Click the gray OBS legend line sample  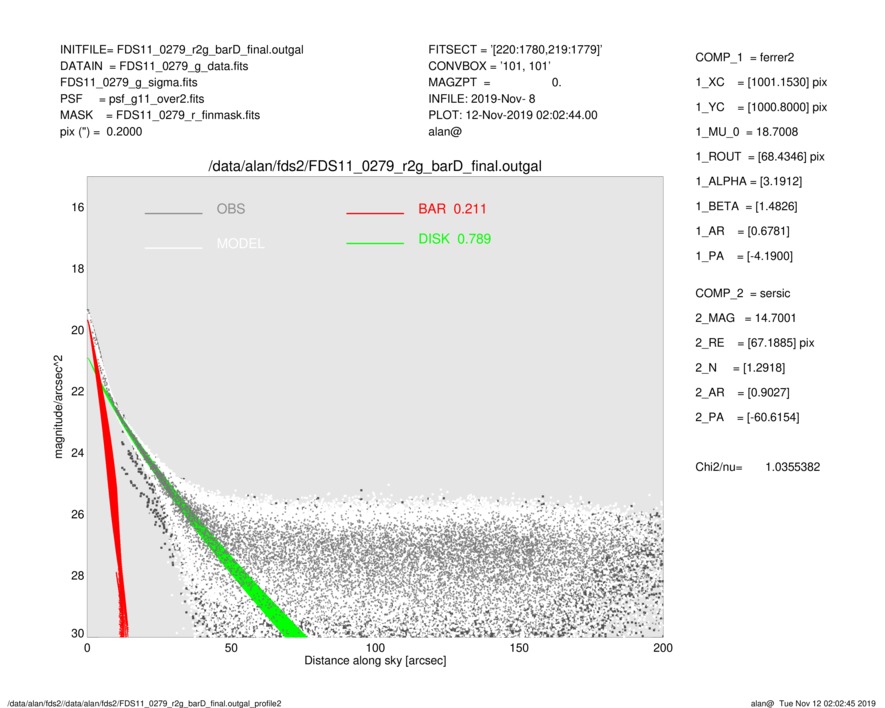(x=173, y=213)
